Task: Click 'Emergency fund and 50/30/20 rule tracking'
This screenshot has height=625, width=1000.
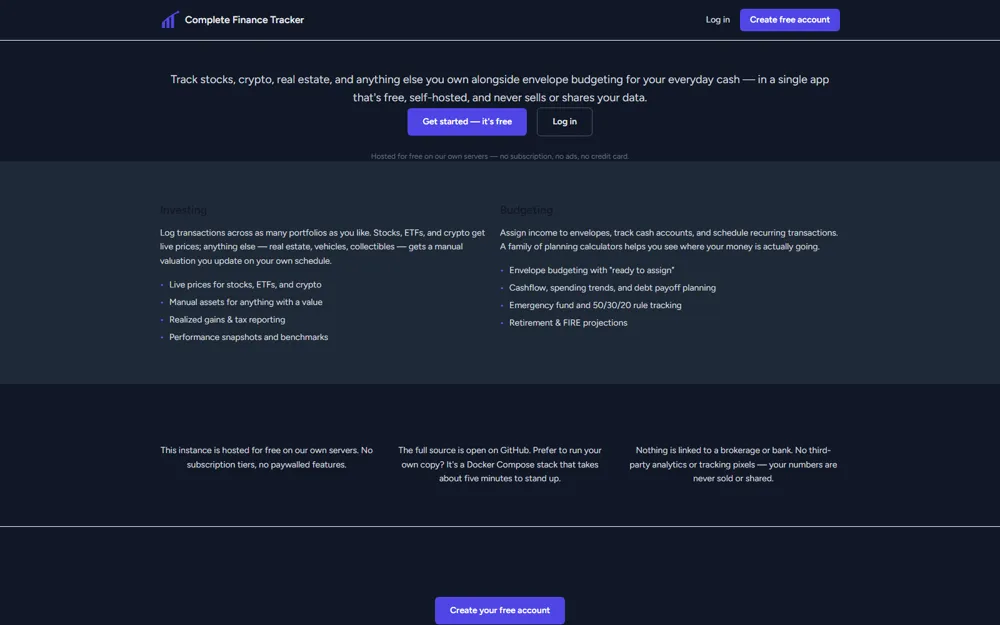Action: (595, 305)
